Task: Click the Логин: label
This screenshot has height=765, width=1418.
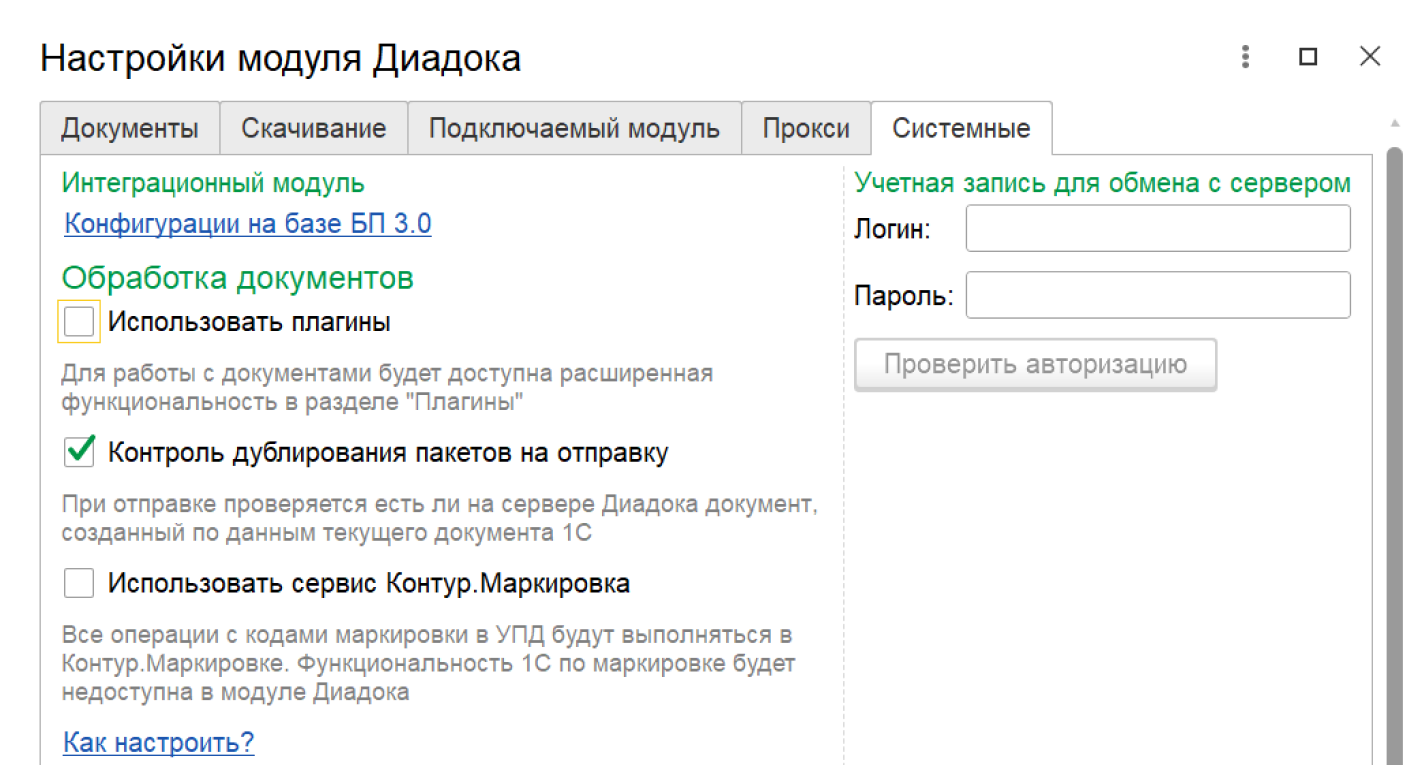Action: [893, 229]
